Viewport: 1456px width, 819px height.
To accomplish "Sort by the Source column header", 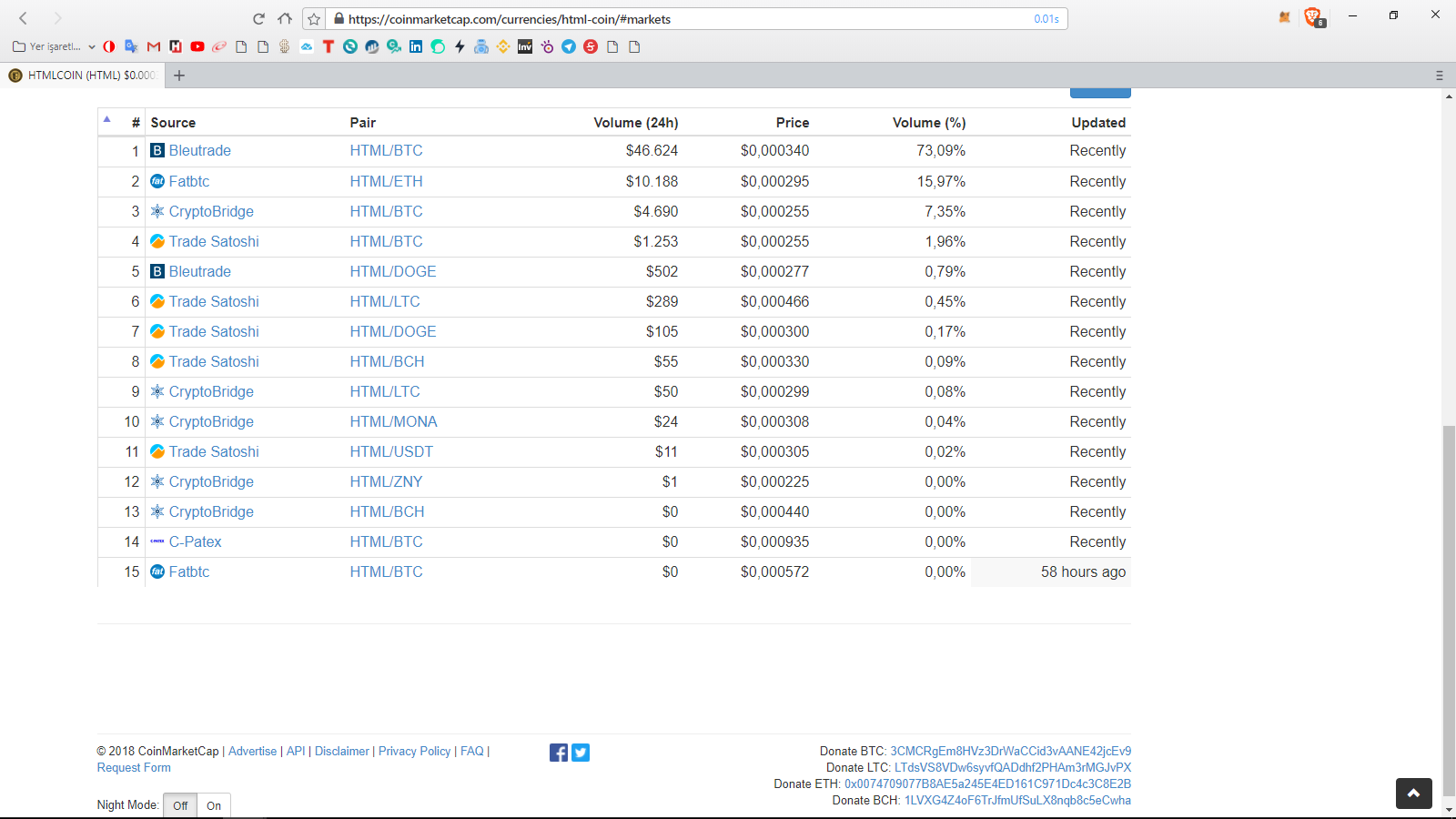I will (173, 123).
